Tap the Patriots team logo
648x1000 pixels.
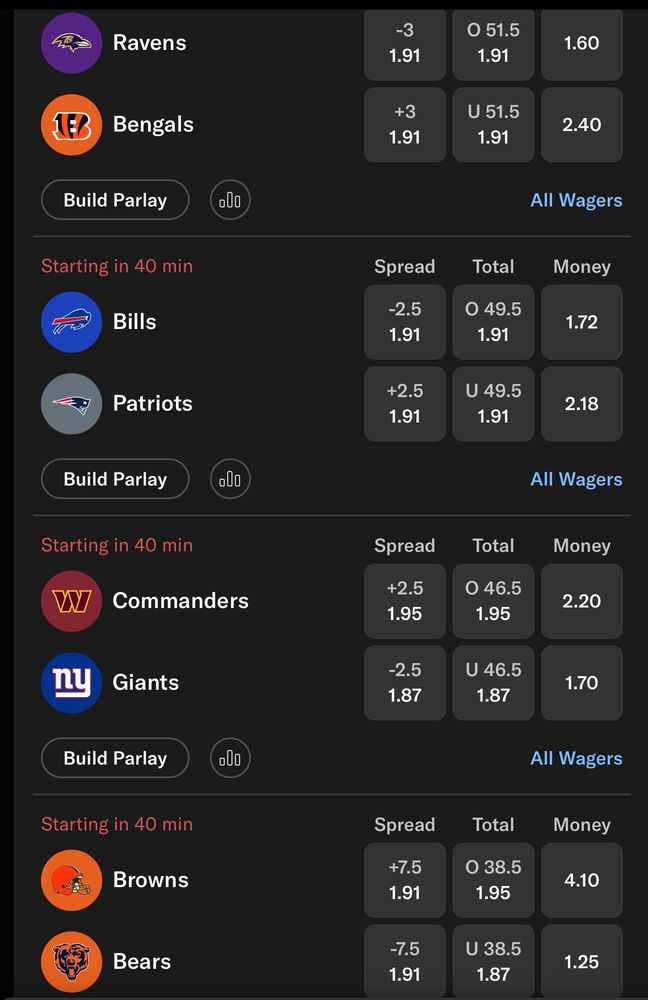click(x=71, y=404)
